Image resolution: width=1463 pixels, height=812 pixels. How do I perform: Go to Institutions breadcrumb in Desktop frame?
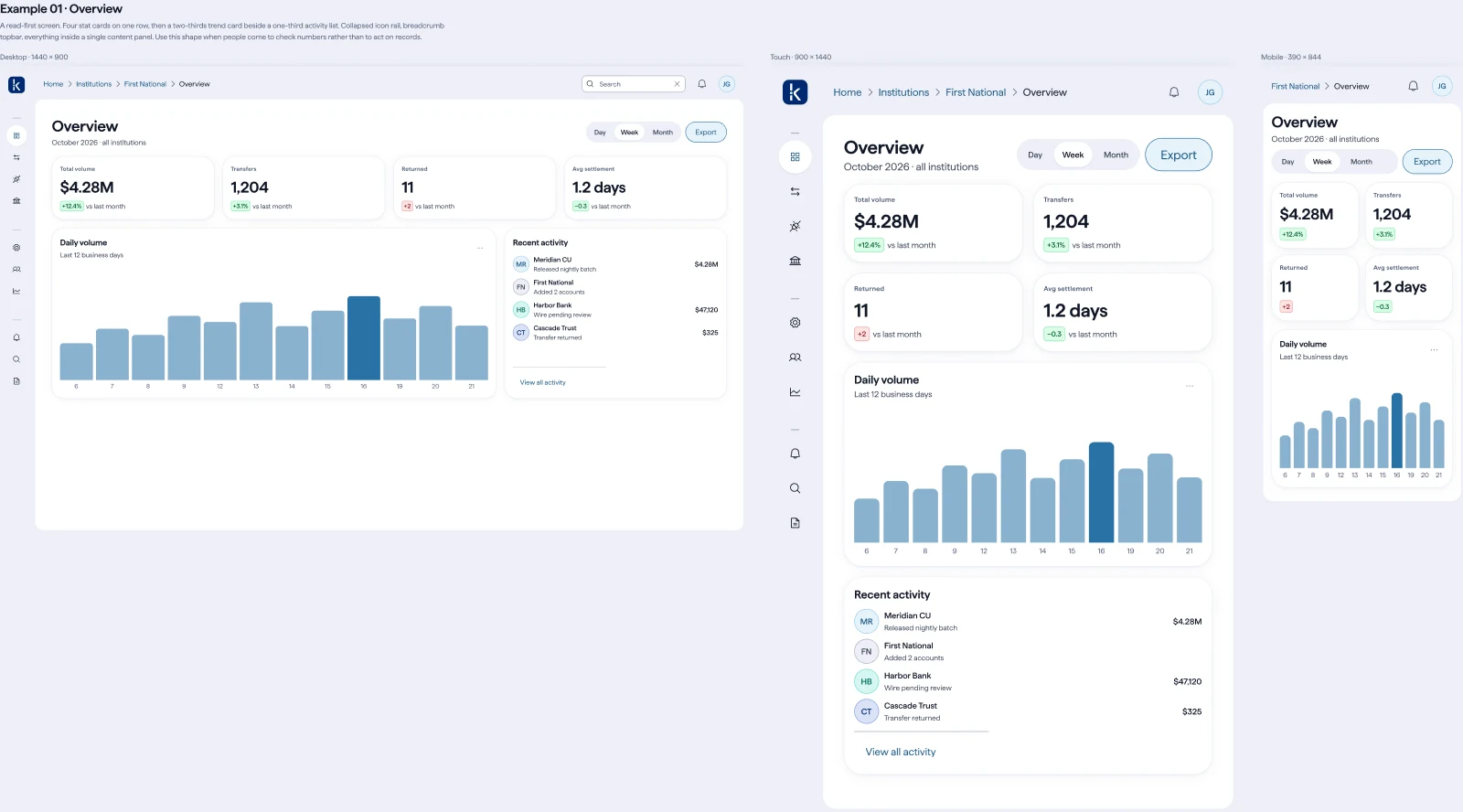93,84
